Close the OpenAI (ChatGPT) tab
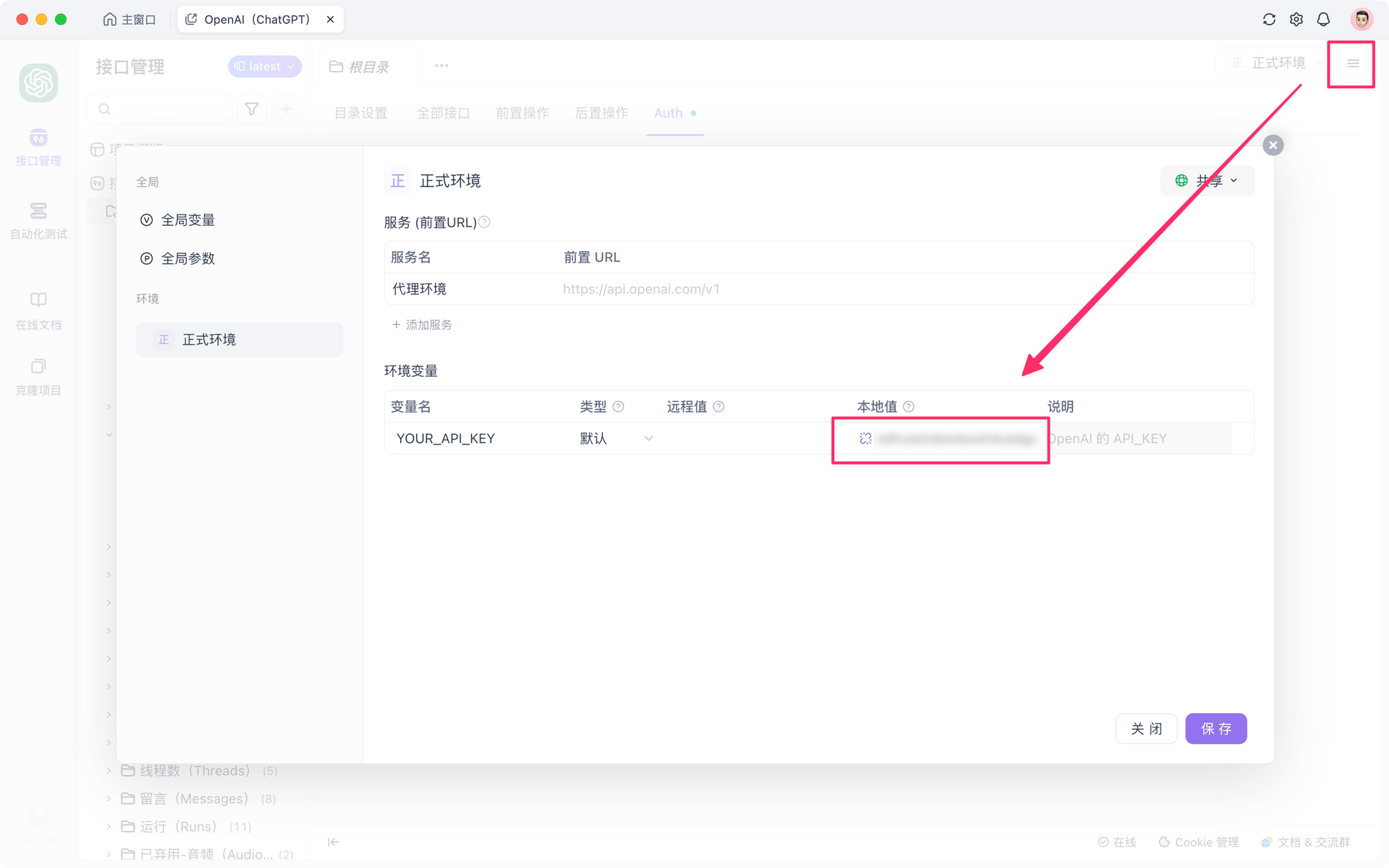 tap(331, 19)
